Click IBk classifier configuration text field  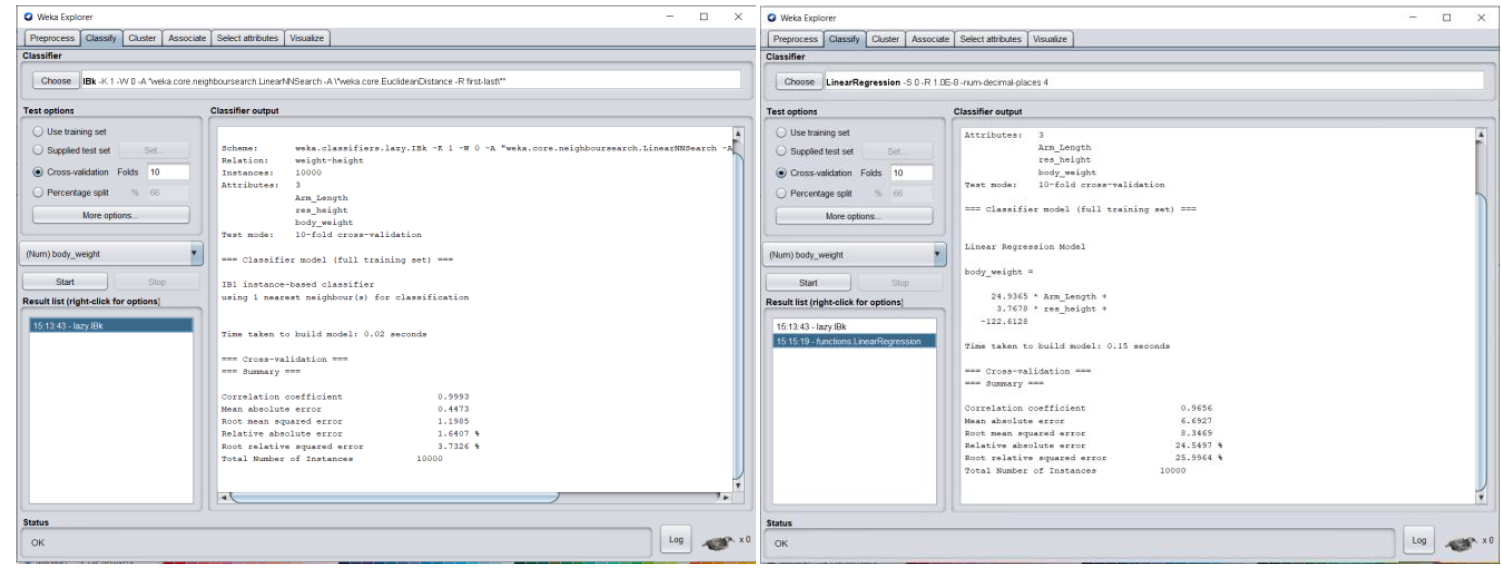(410, 80)
